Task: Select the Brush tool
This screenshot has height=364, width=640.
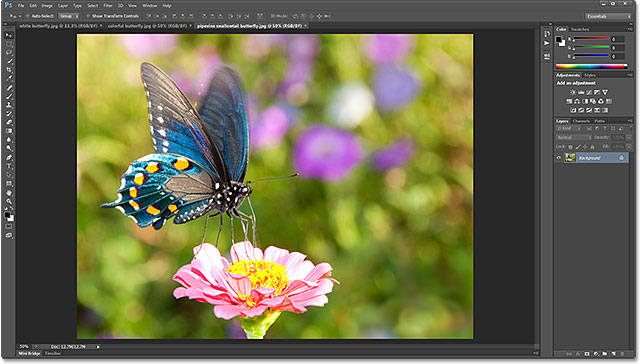Action: coord(9,96)
